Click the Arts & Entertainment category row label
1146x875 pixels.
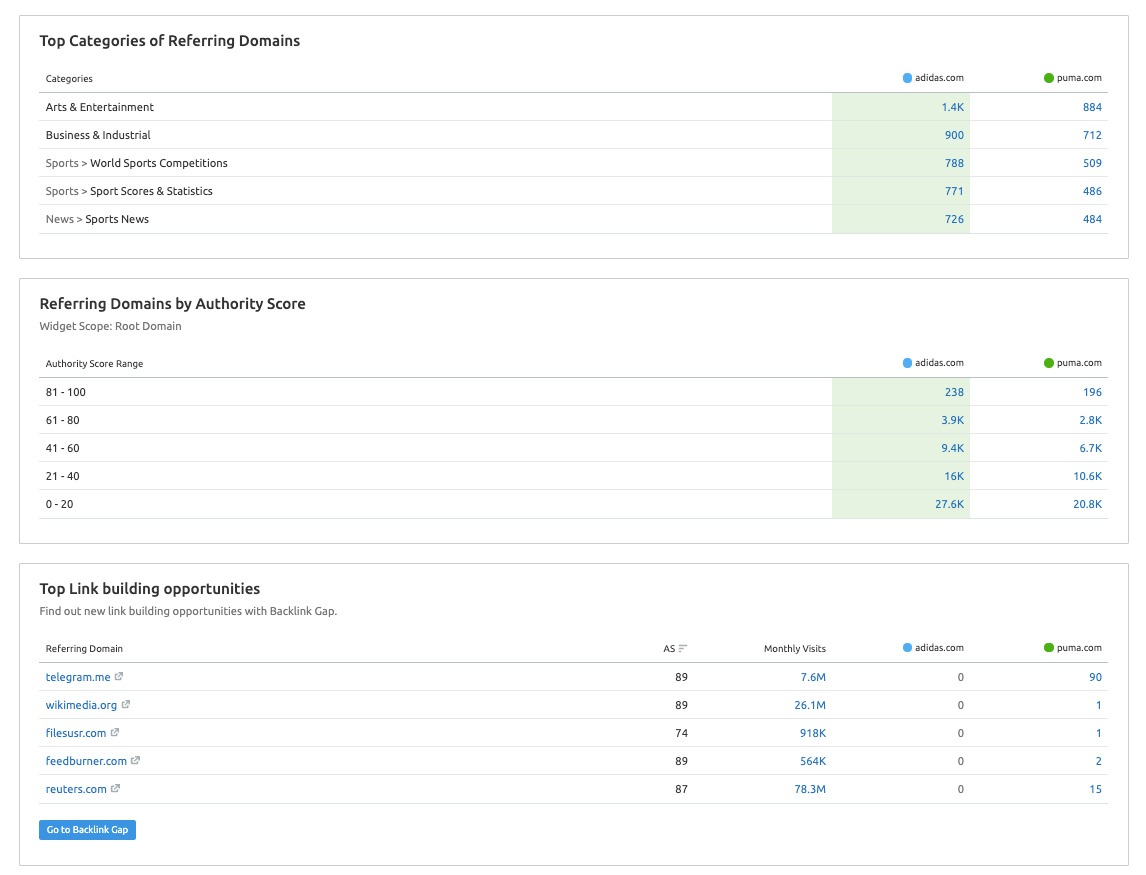[x=99, y=107]
